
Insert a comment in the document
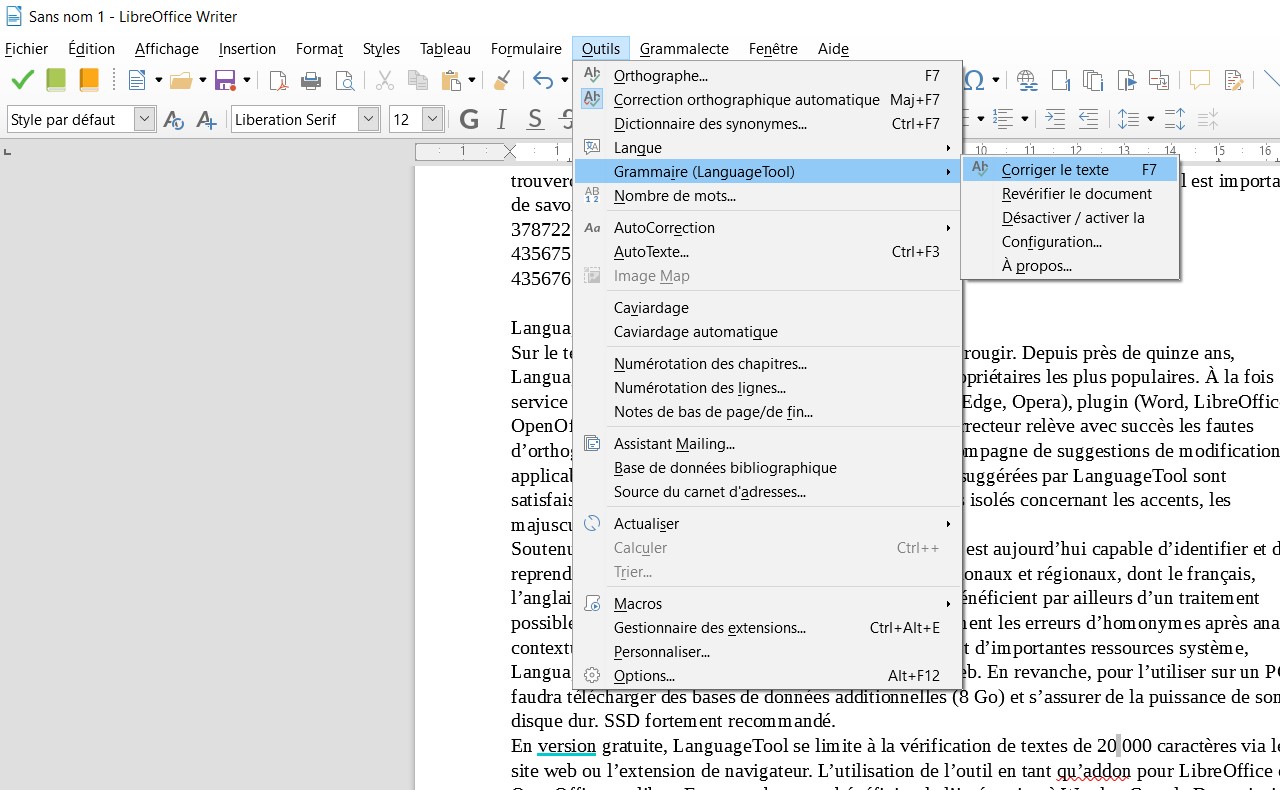(1199, 80)
